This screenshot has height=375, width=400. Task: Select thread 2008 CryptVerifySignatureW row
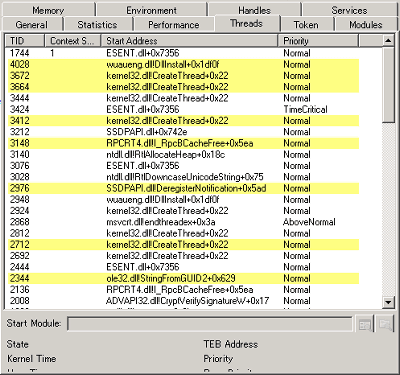[183, 301]
